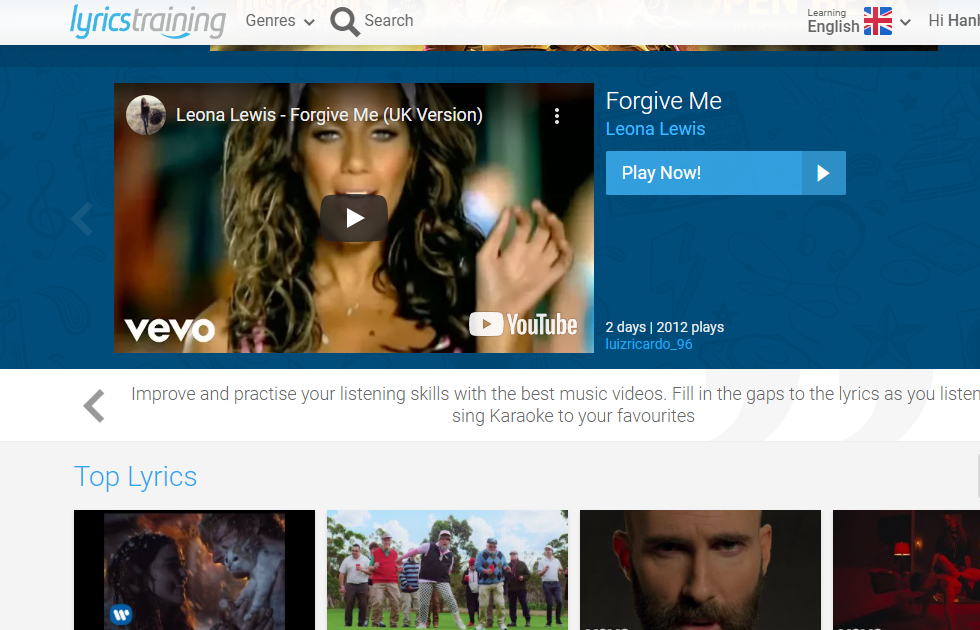Click the left arrow beside the description text
Viewport: 980px width, 630px height.
93,405
